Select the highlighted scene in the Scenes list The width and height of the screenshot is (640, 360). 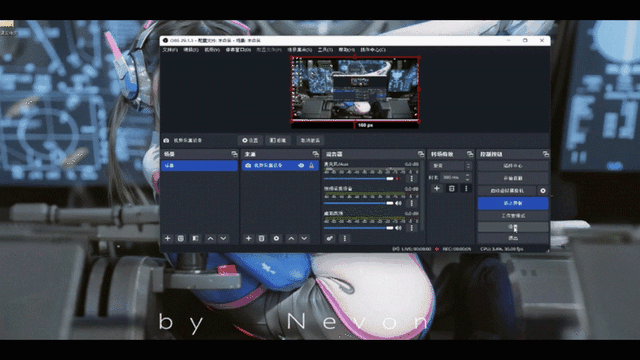coord(199,165)
